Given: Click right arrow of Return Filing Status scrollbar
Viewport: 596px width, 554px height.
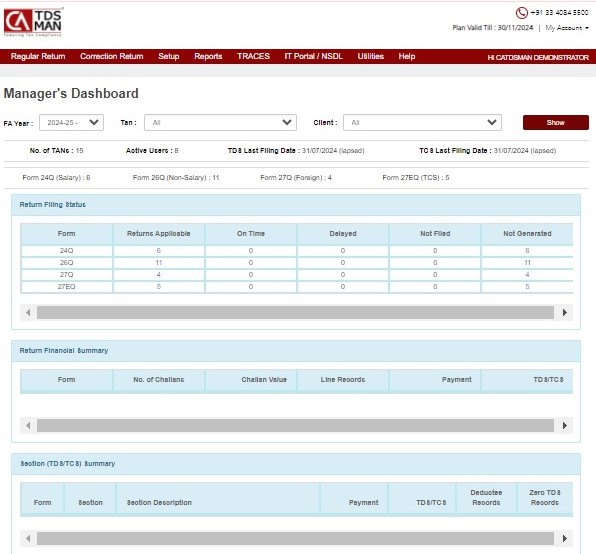Looking at the screenshot, I should 564,312.
